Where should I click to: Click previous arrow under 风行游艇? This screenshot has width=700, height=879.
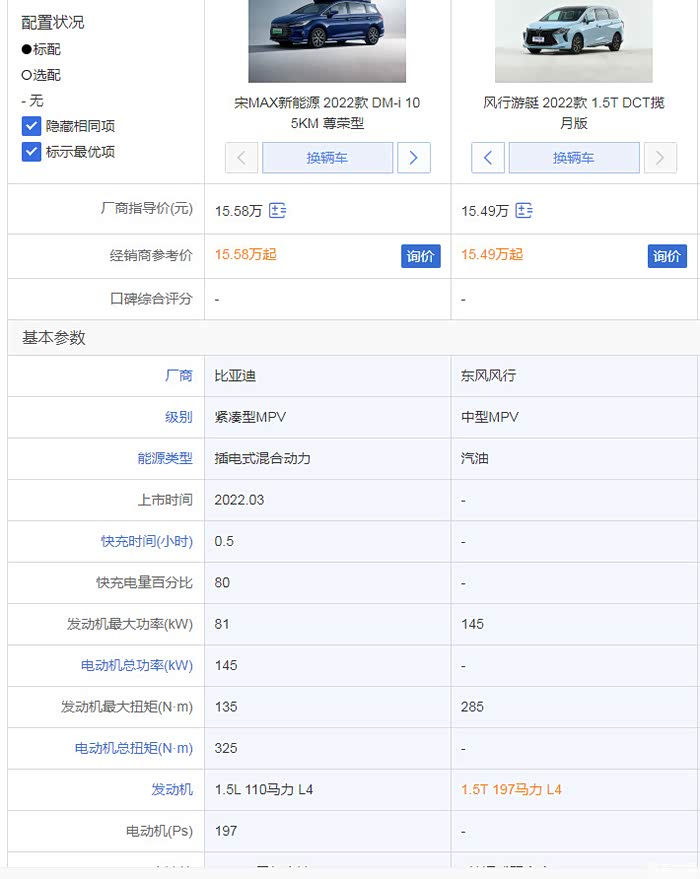point(488,158)
